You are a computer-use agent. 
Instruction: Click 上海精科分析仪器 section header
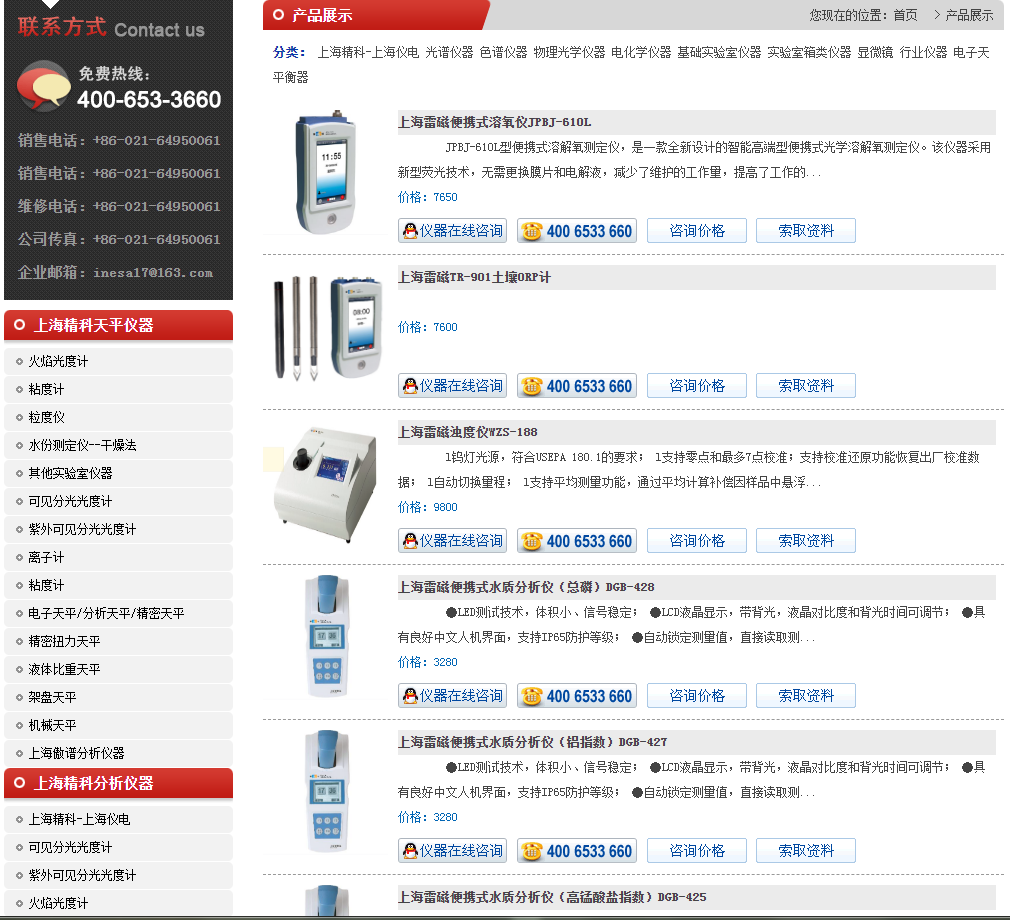click(x=119, y=783)
